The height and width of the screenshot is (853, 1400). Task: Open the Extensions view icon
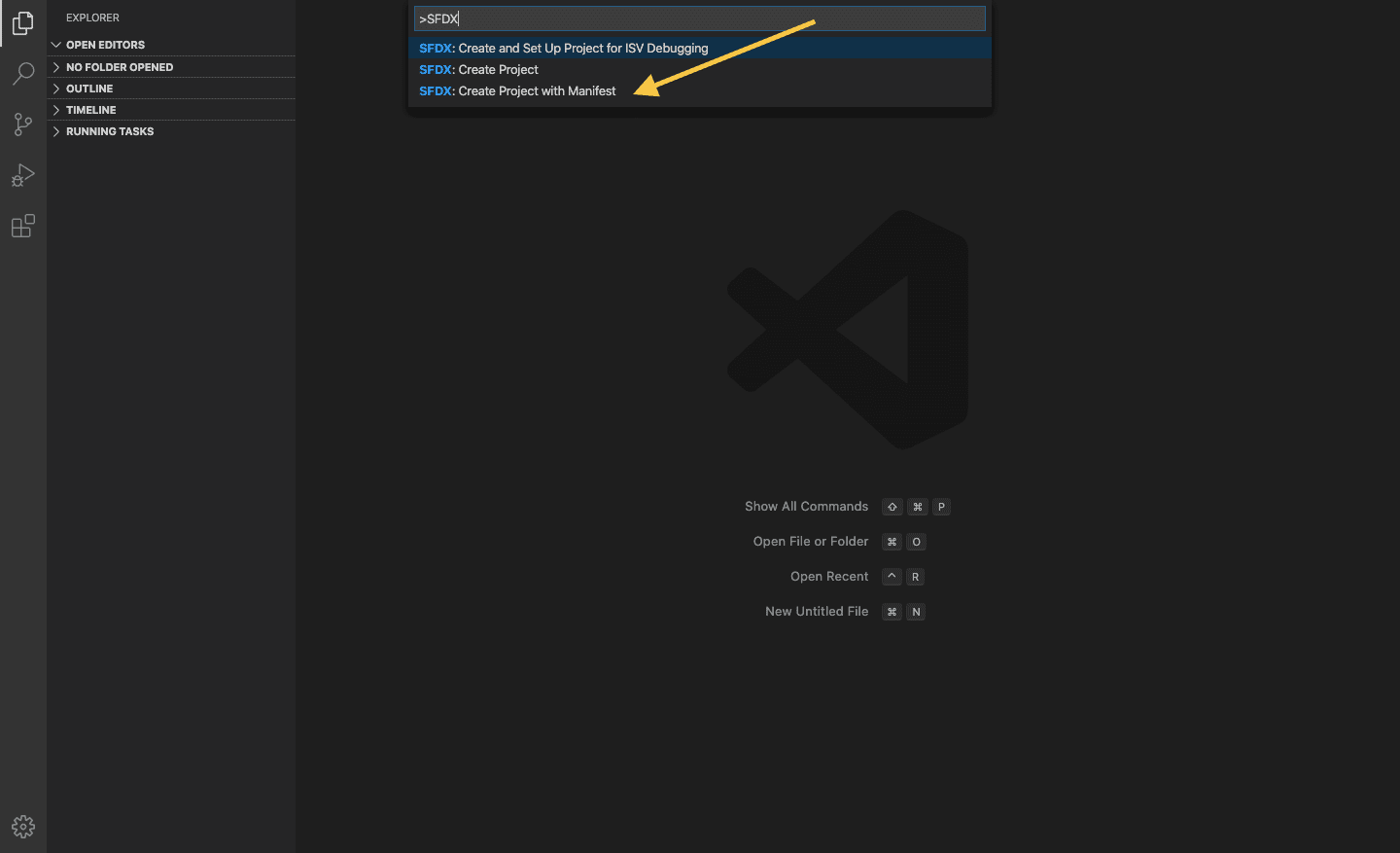coord(23,226)
